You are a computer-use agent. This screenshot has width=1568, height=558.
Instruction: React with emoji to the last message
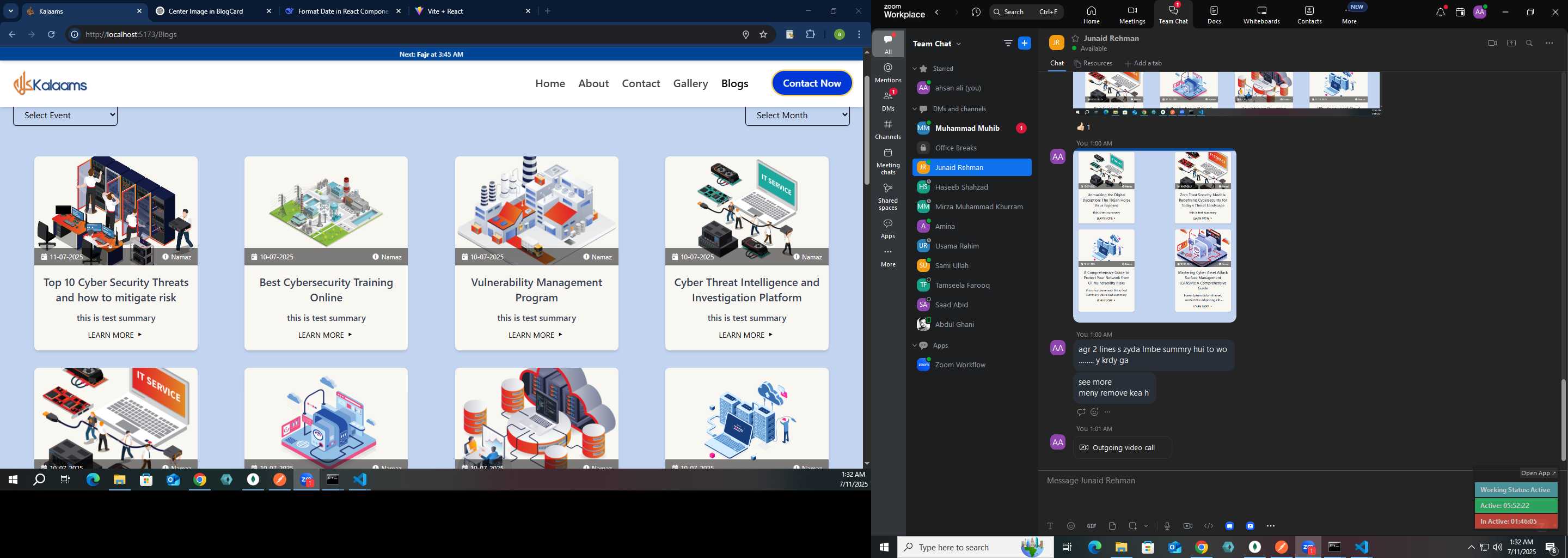click(x=1094, y=413)
